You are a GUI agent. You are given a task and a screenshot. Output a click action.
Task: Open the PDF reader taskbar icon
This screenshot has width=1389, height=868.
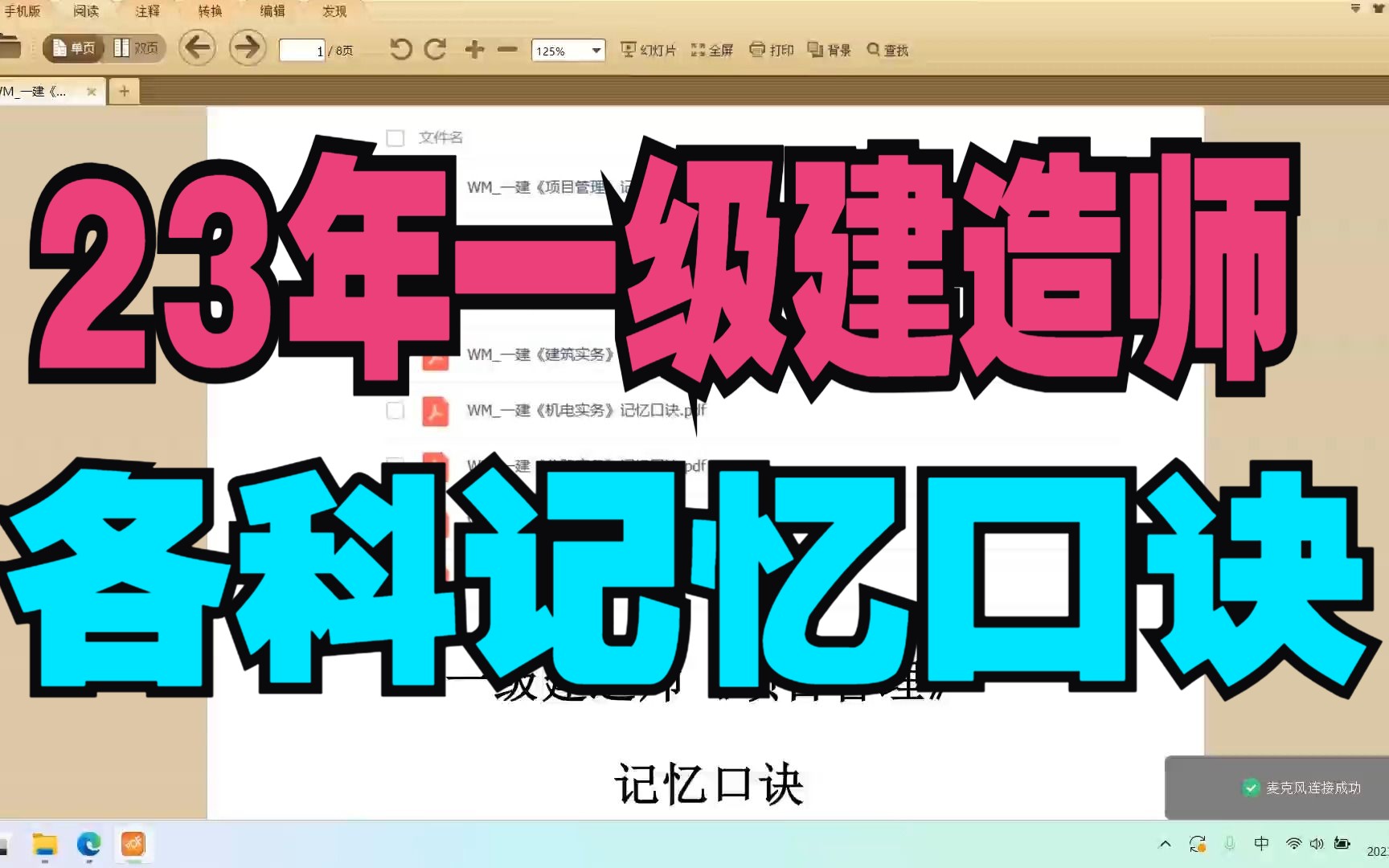133,845
